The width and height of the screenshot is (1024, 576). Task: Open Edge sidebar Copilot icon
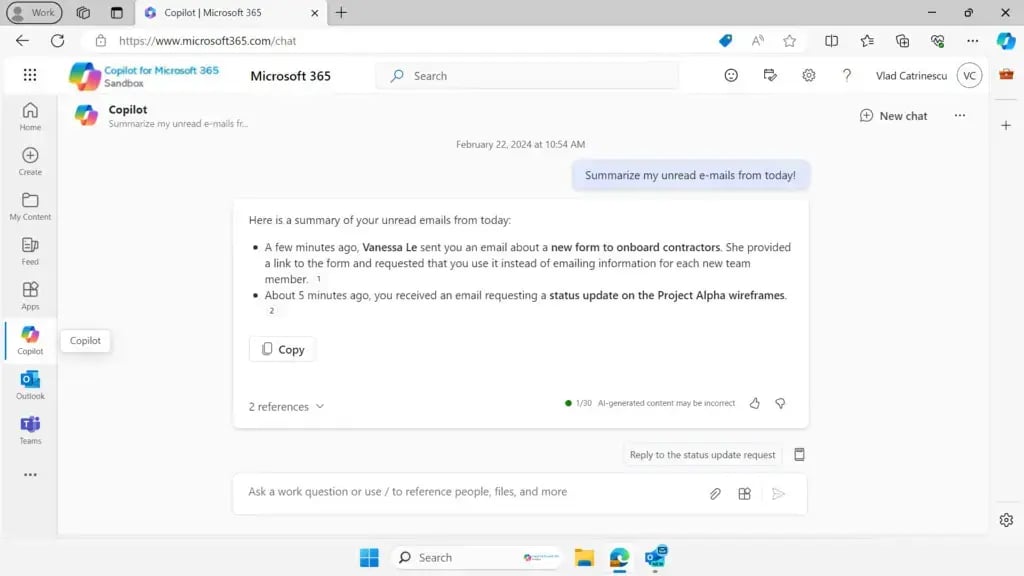tap(1006, 40)
